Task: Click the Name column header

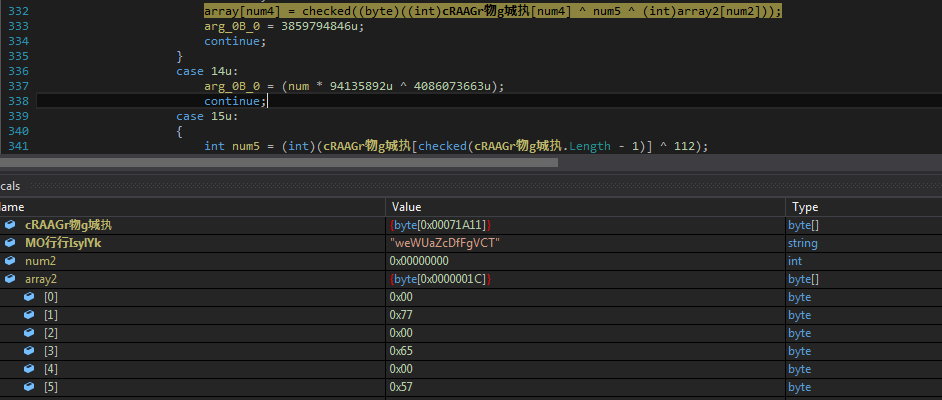Action: tap(12, 206)
